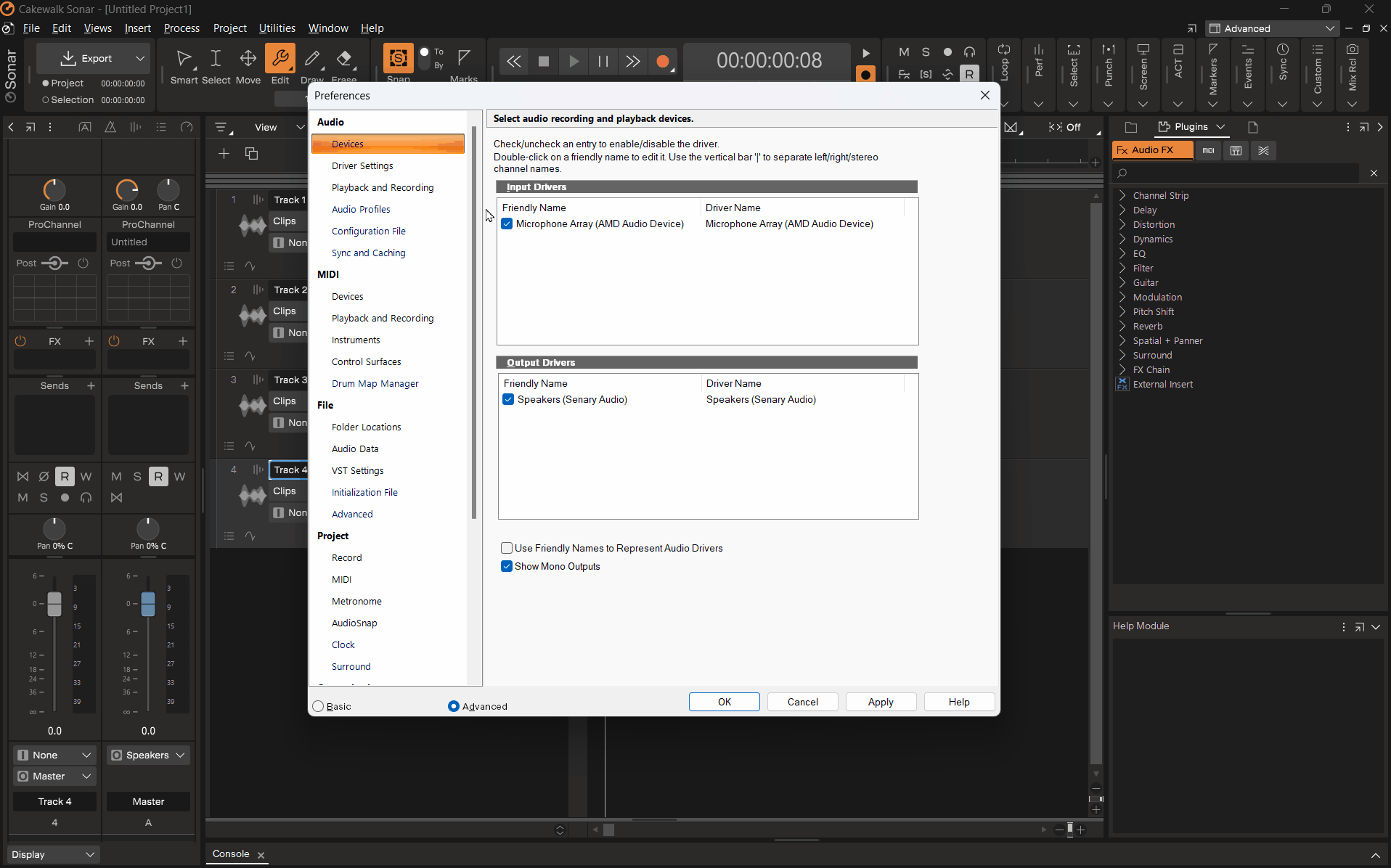Screen dimensions: 1391x868
Task: Select Driver Settings in preferences list
Action: point(362,165)
